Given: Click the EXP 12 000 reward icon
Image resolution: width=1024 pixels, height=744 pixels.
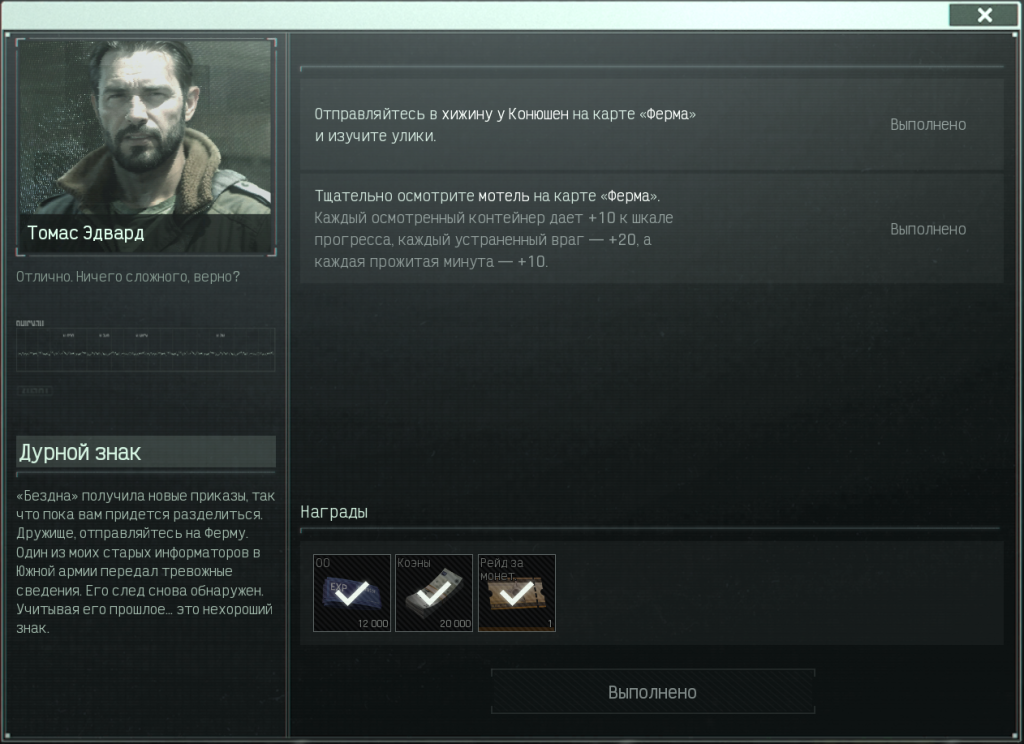Looking at the screenshot, I should tap(352, 593).
